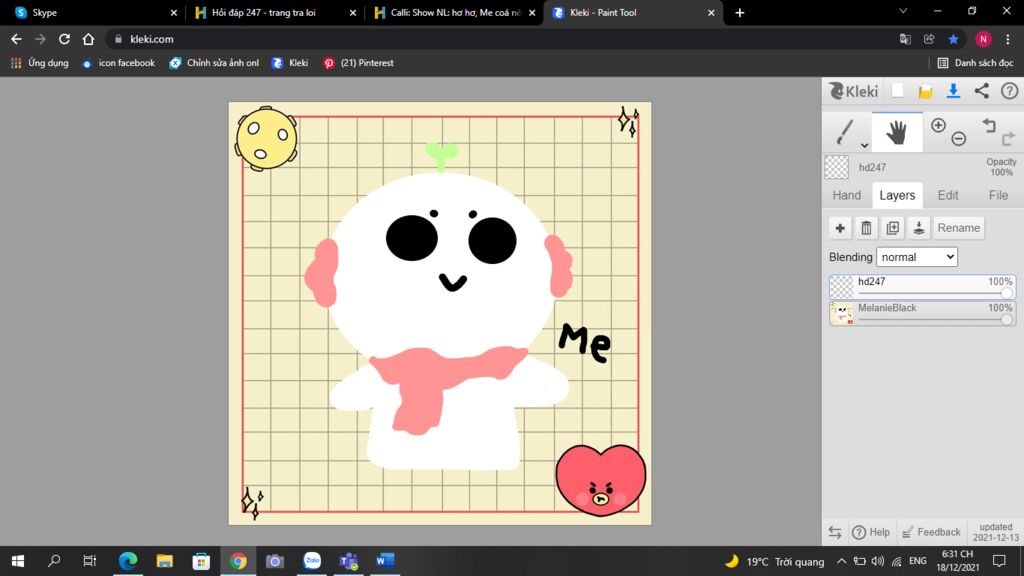Image resolution: width=1024 pixels, height=576 pixels.
Task: Select the Hand tool icon
Action: coord(897,132)
